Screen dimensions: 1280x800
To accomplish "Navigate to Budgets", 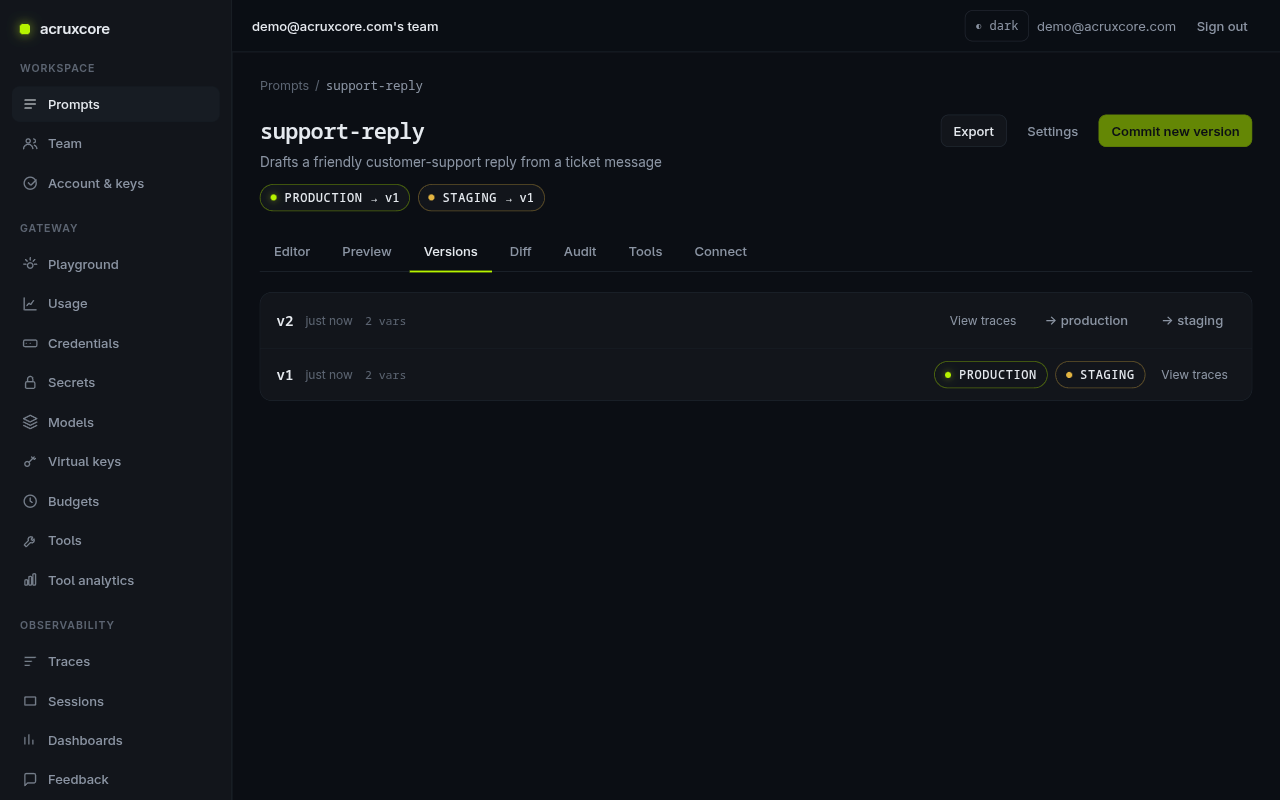I will coord(116,501).
